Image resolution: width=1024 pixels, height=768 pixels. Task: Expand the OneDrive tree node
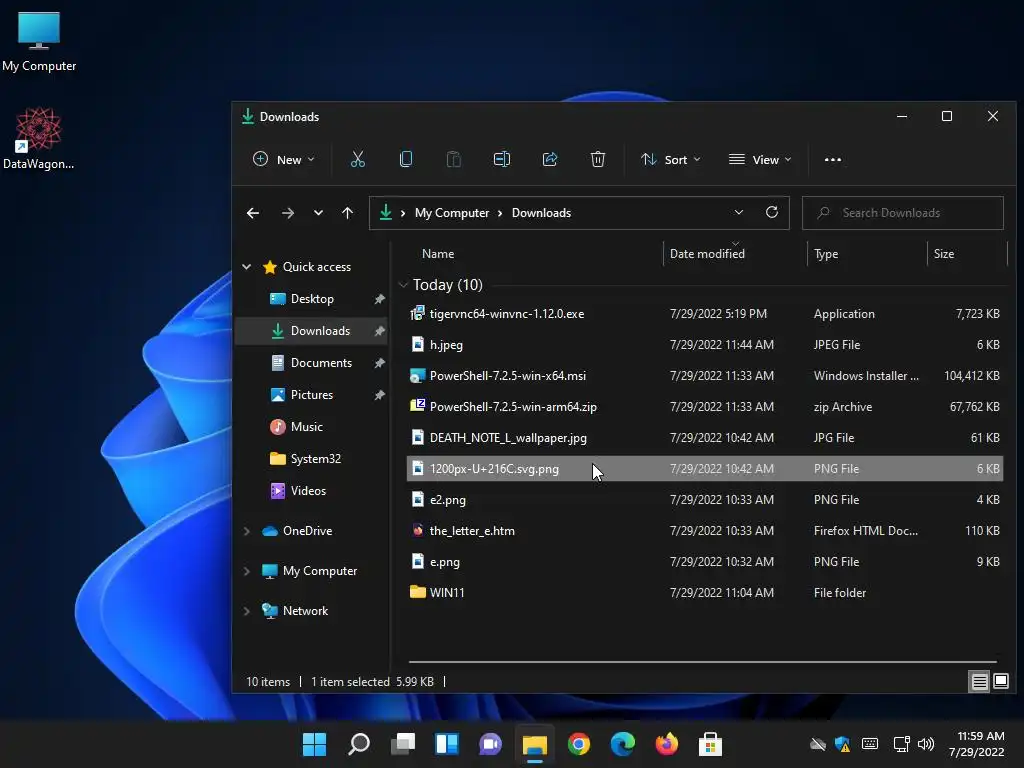click(x=247, y=531)
